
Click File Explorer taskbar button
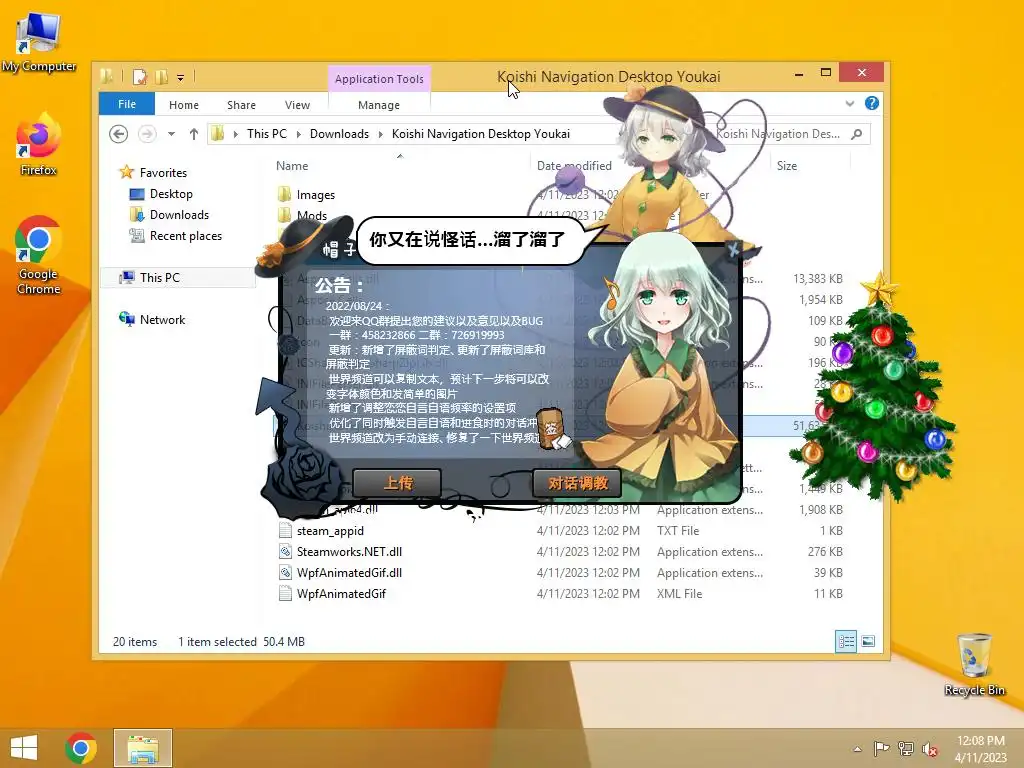142,748
